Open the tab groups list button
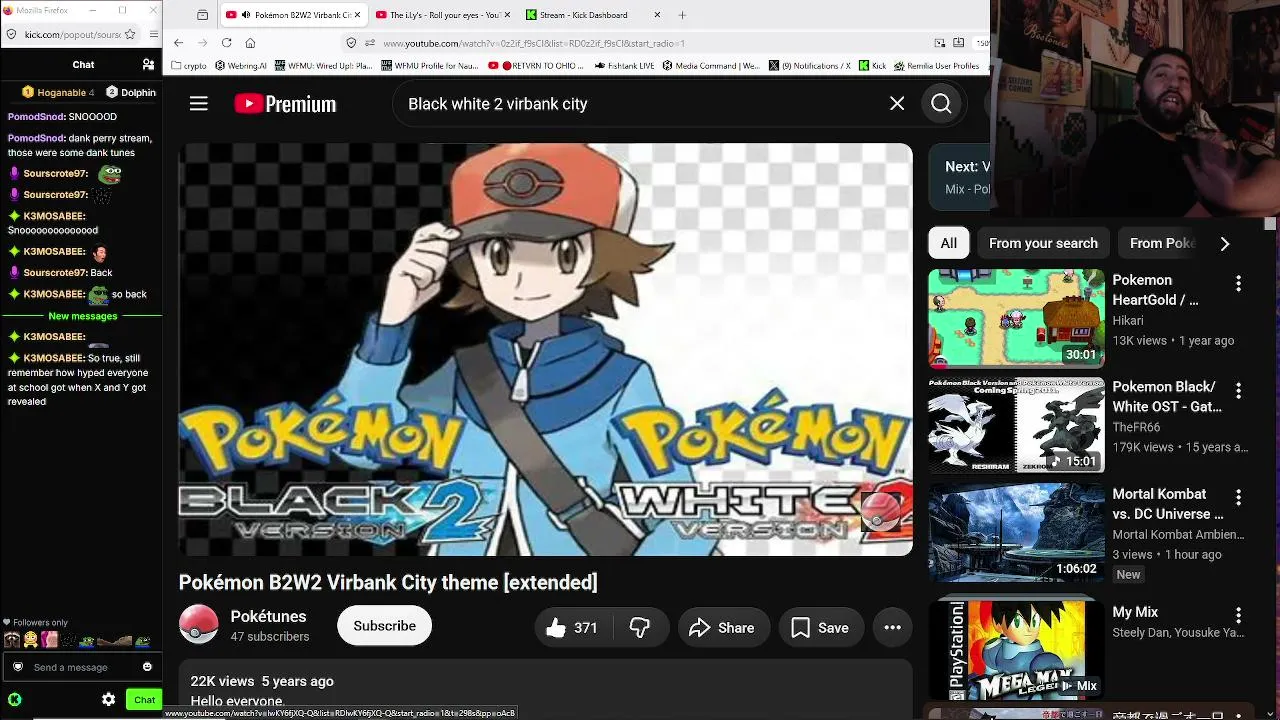Screen dimensions: 1280x720 (203, 15)
